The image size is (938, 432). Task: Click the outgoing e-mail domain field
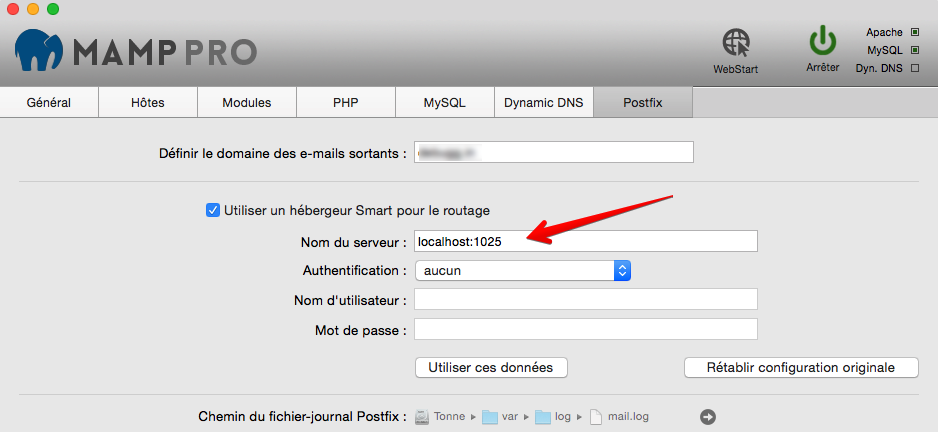tap(554, 152)
